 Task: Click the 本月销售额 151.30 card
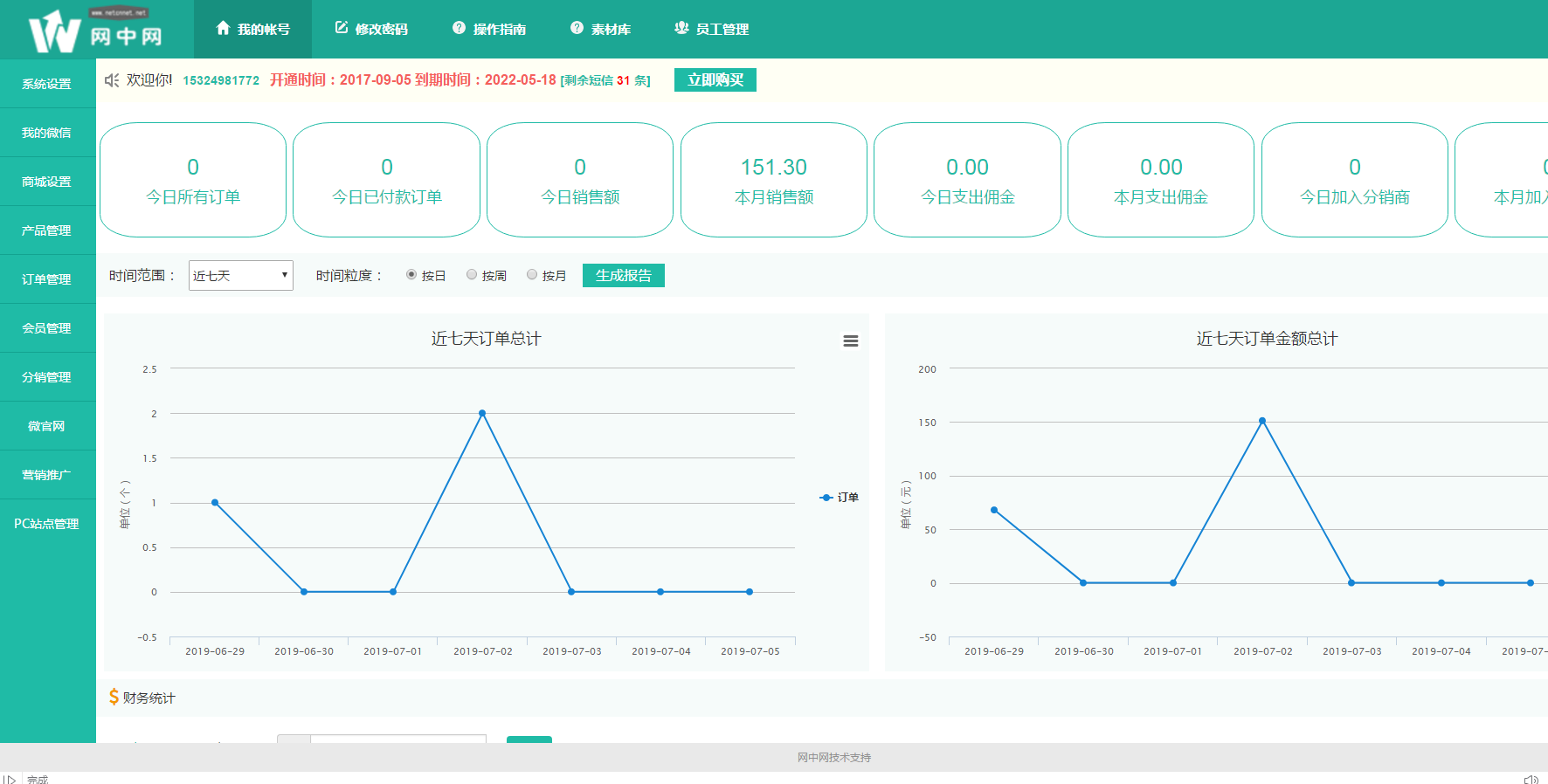pyautogui.click(x=774, y=180)
